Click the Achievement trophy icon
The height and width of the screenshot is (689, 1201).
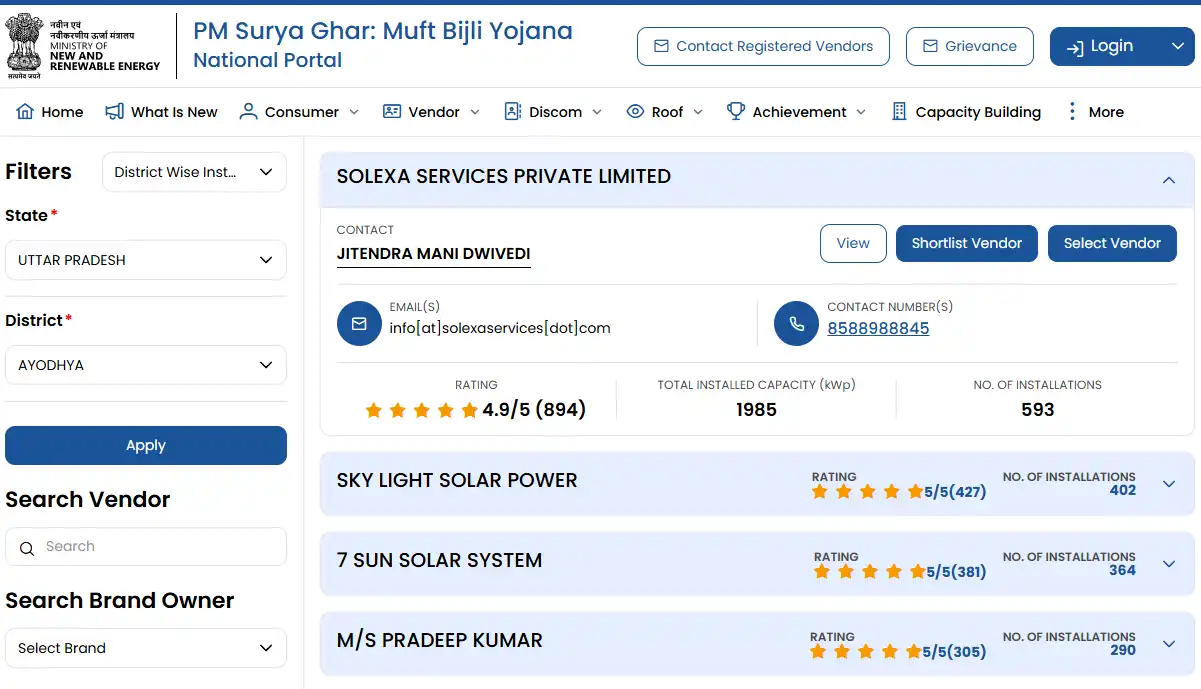pyautogui.click(x=736, y=111)
